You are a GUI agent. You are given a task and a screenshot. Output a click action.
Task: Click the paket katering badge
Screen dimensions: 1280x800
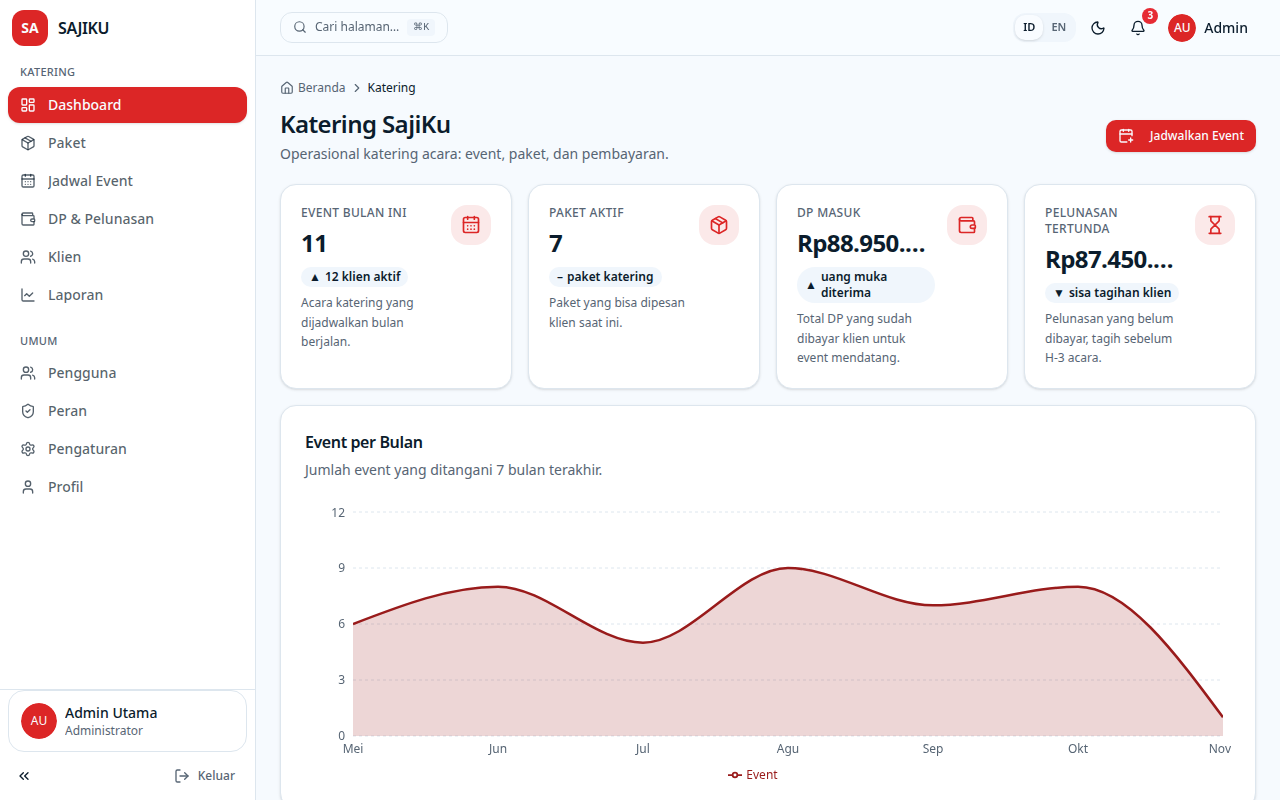coord(605,277)
